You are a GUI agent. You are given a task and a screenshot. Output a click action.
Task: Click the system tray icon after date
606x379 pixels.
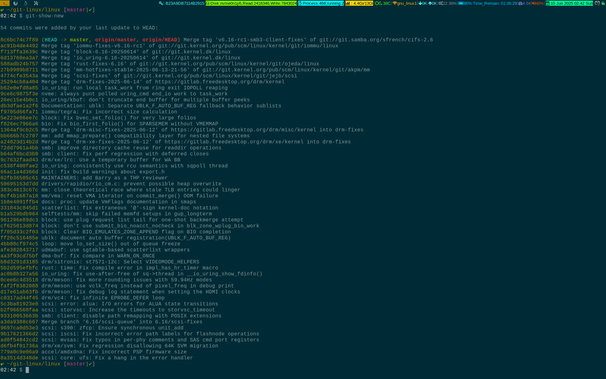click(x=597, y=3)
